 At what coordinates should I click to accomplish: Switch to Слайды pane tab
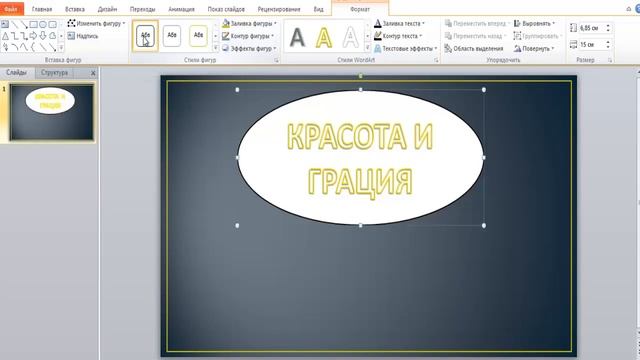point(16,73)
